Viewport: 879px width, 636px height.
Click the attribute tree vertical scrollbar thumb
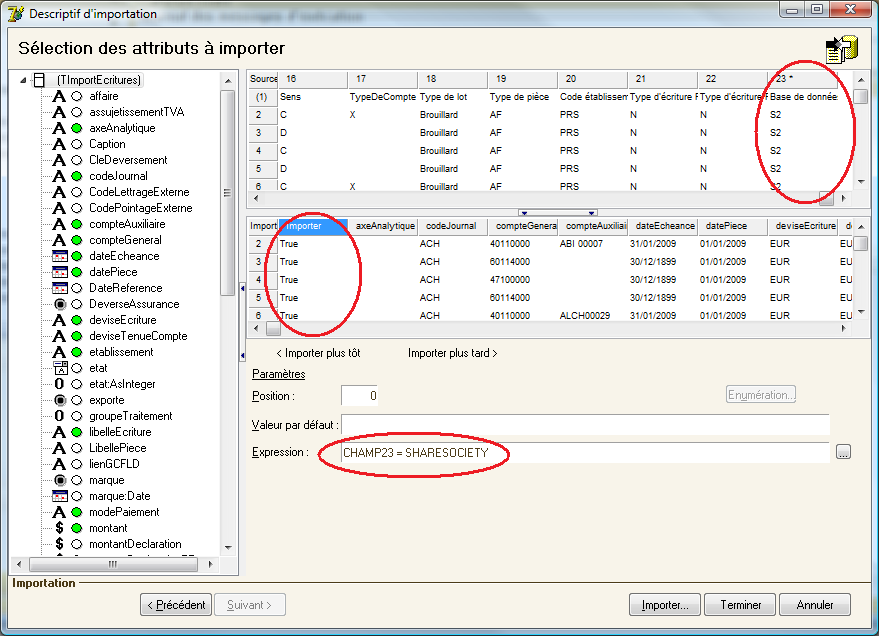click(228, 192)
